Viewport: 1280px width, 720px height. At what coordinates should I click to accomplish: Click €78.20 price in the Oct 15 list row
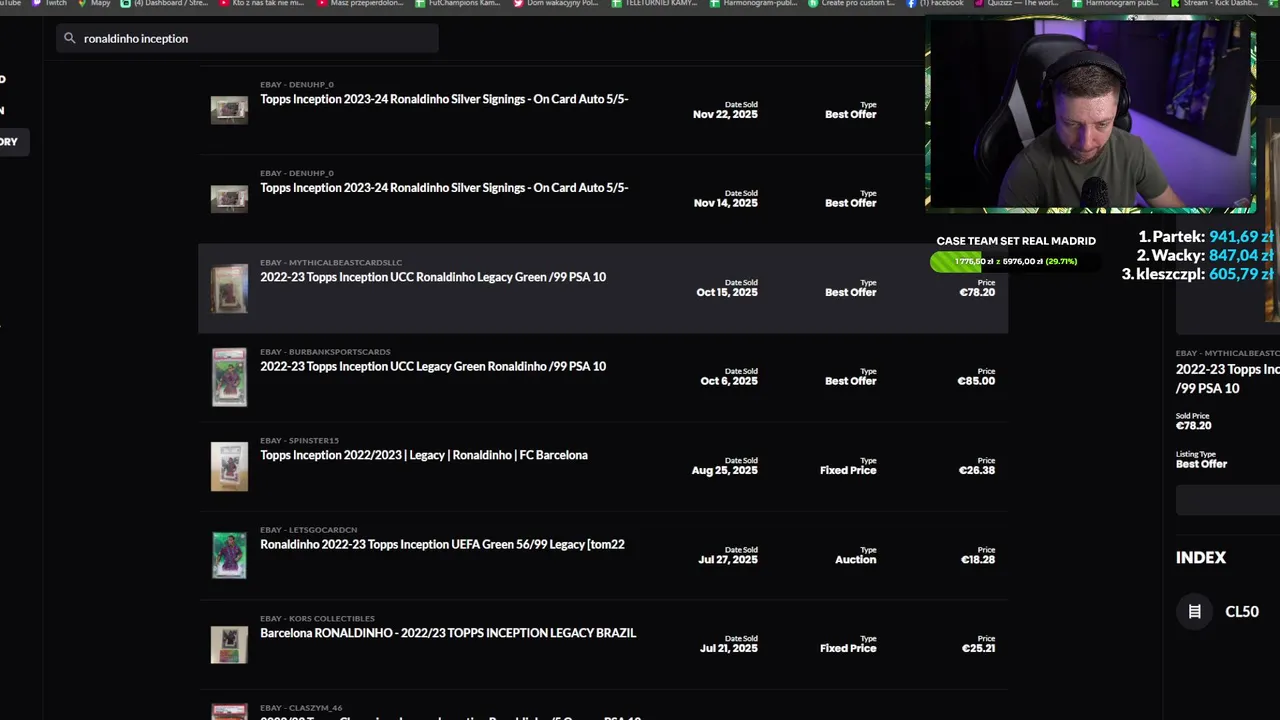(977, 292)
